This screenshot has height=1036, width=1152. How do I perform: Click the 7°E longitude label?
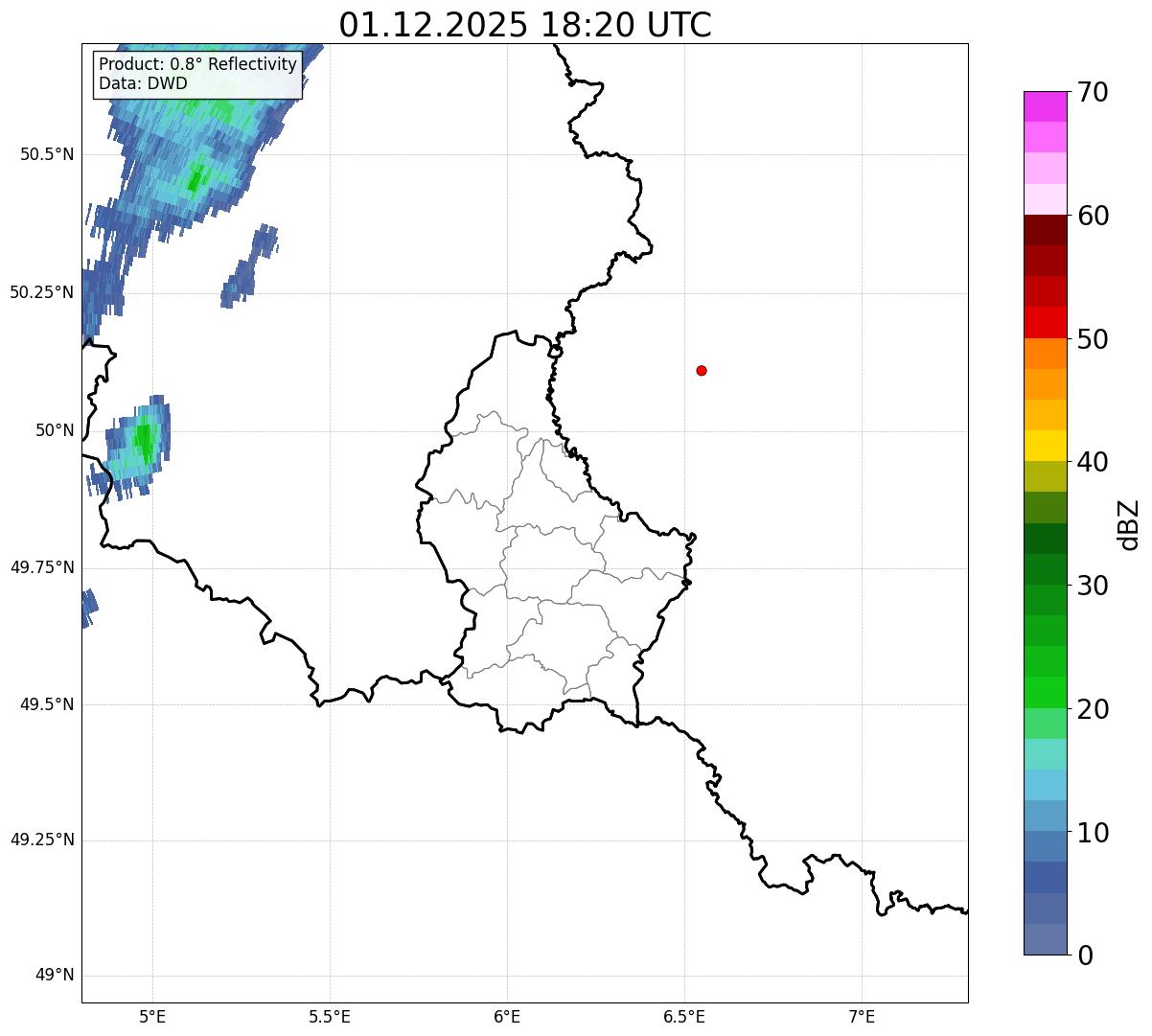(x=862, y=1017)
